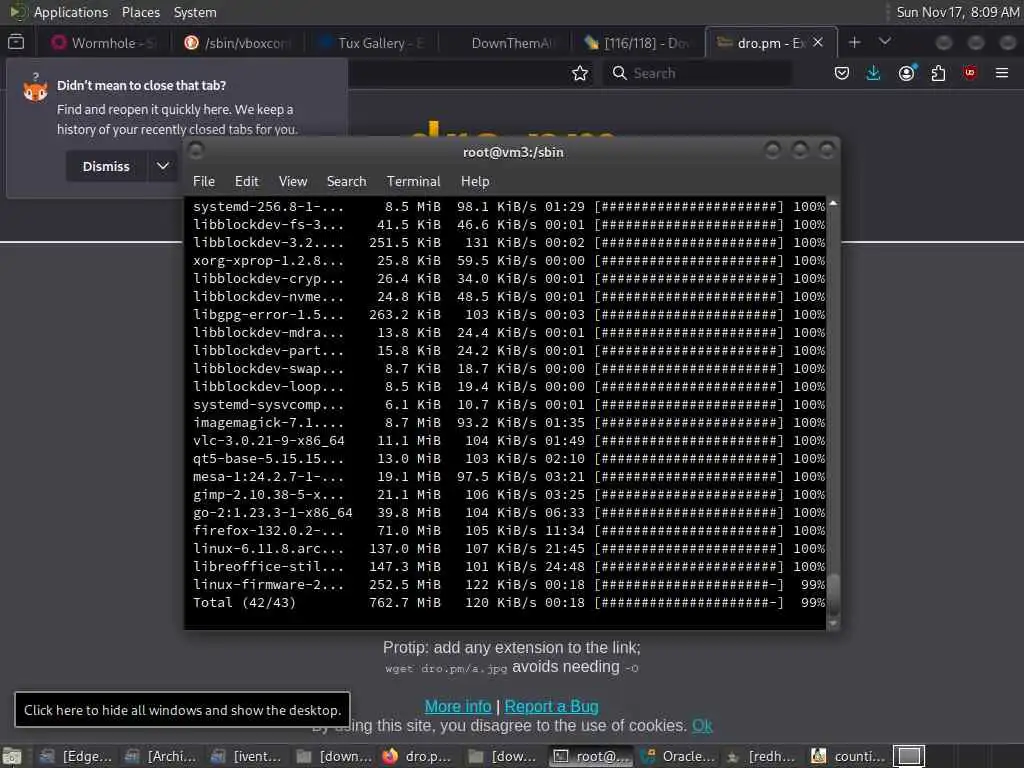Viewport: 1024px width, 768px height.
Task: Click Ok cookie link
Action: [x=702, y=726]
